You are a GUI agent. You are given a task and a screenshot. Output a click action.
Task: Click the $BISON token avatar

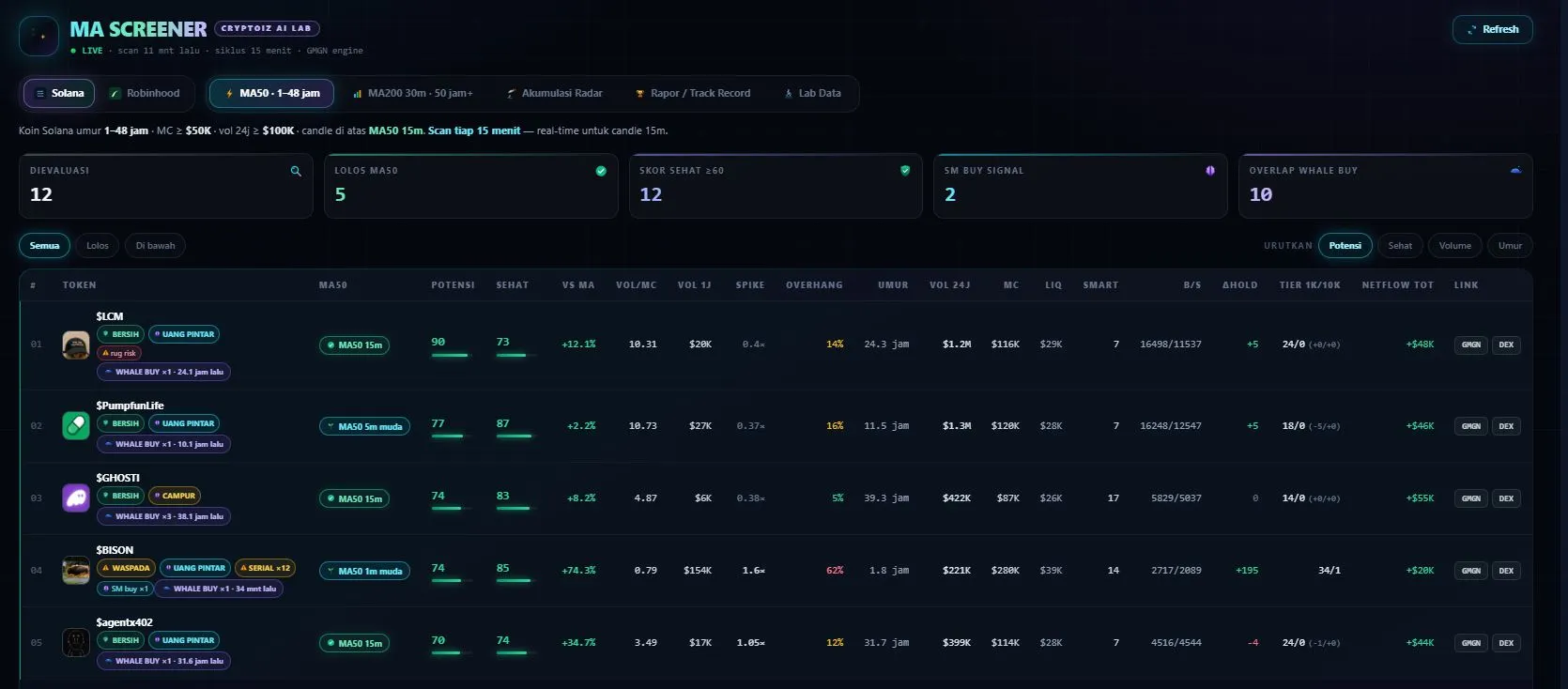click(76, 570)
